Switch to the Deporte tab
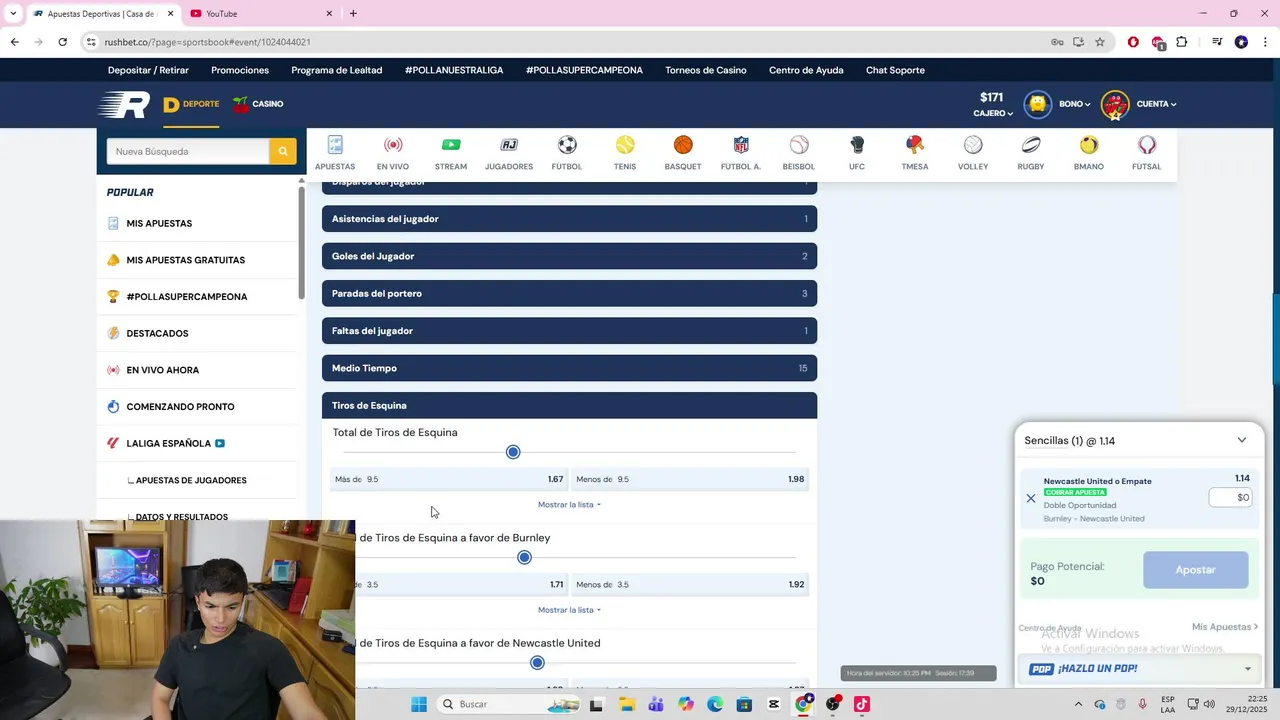 [x=191, y=104]
